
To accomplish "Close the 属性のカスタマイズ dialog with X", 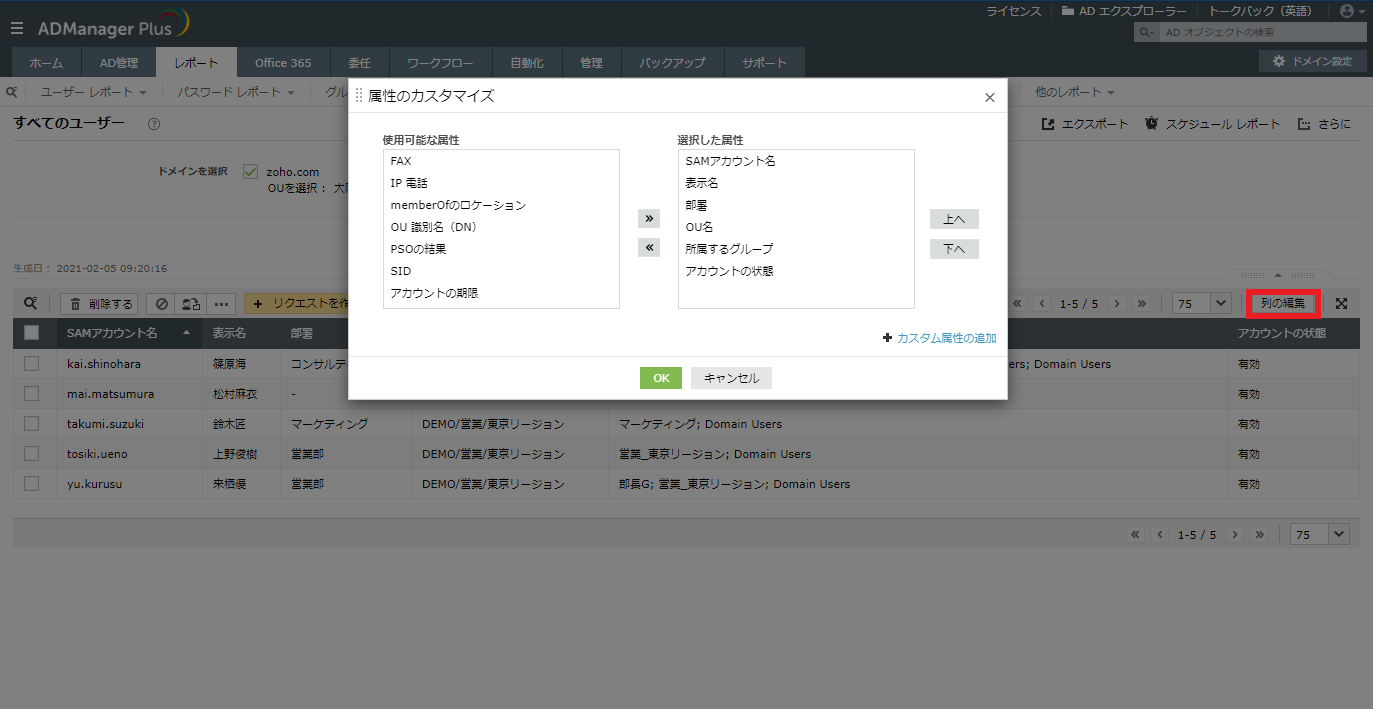I will click(990, 98).
